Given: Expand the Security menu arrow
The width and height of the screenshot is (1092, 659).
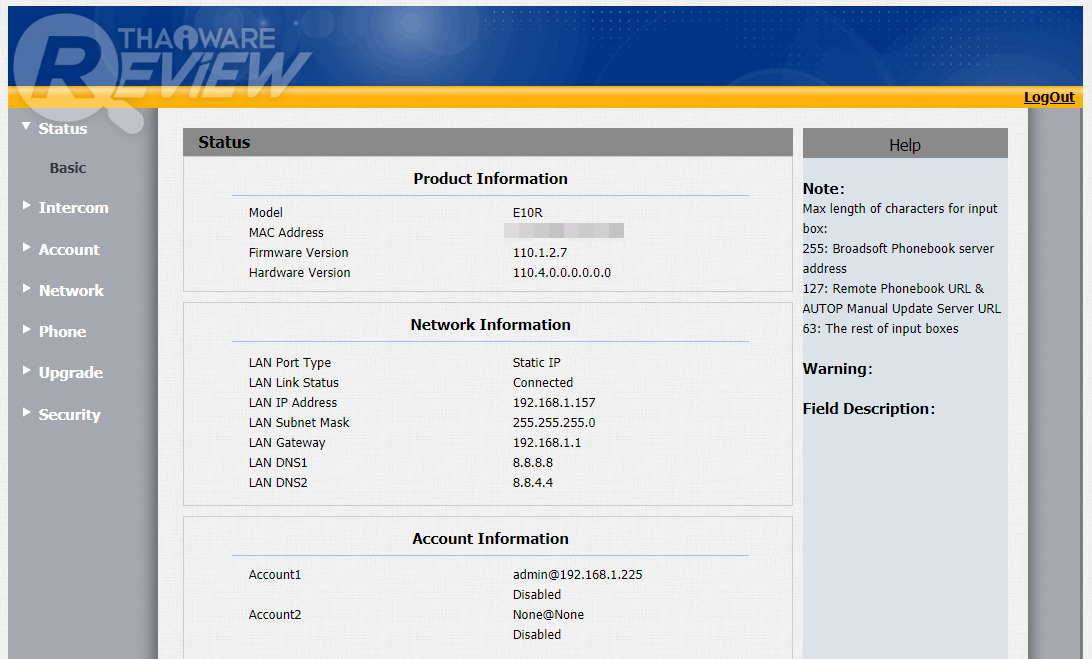Looking at the screenshot, I should tap(26, 412).
